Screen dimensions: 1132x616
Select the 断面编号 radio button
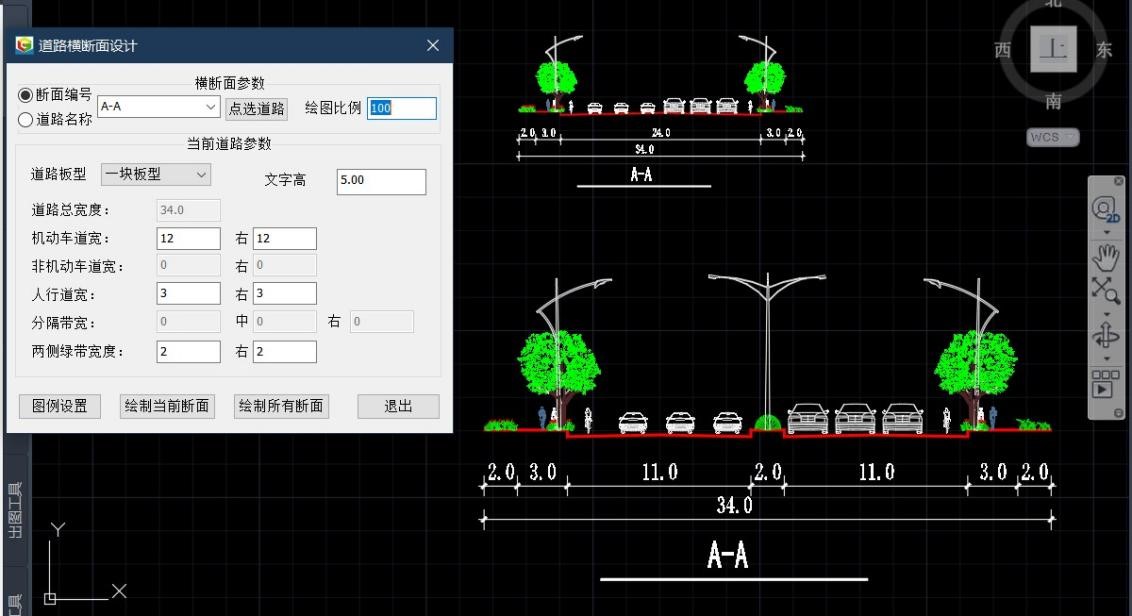point(25,96)
